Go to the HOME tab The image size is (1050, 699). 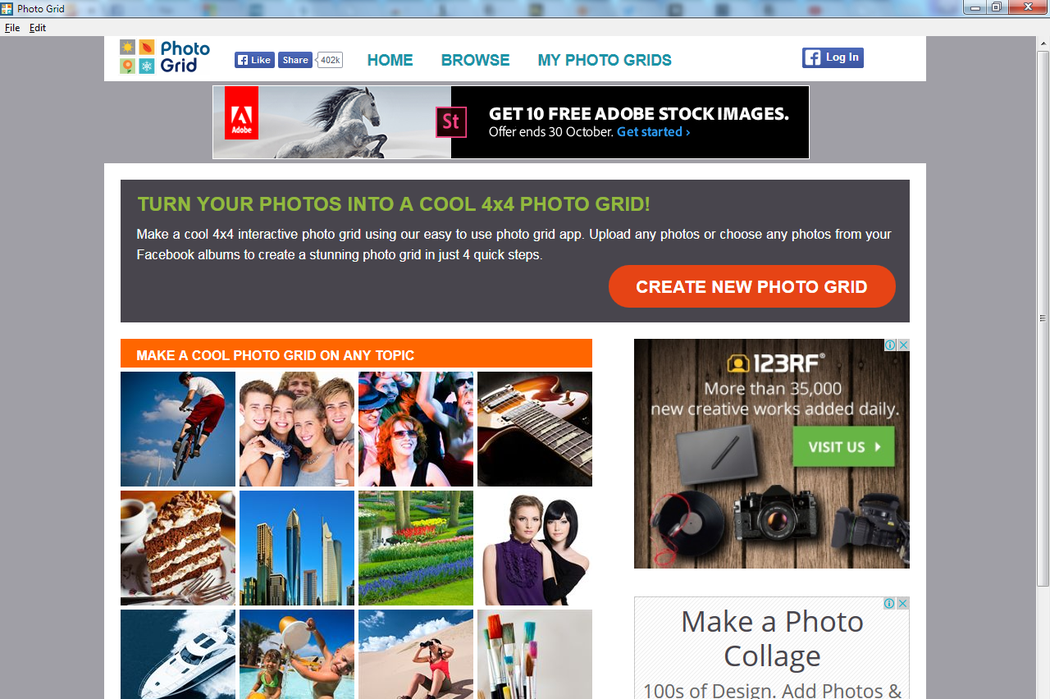390,60
